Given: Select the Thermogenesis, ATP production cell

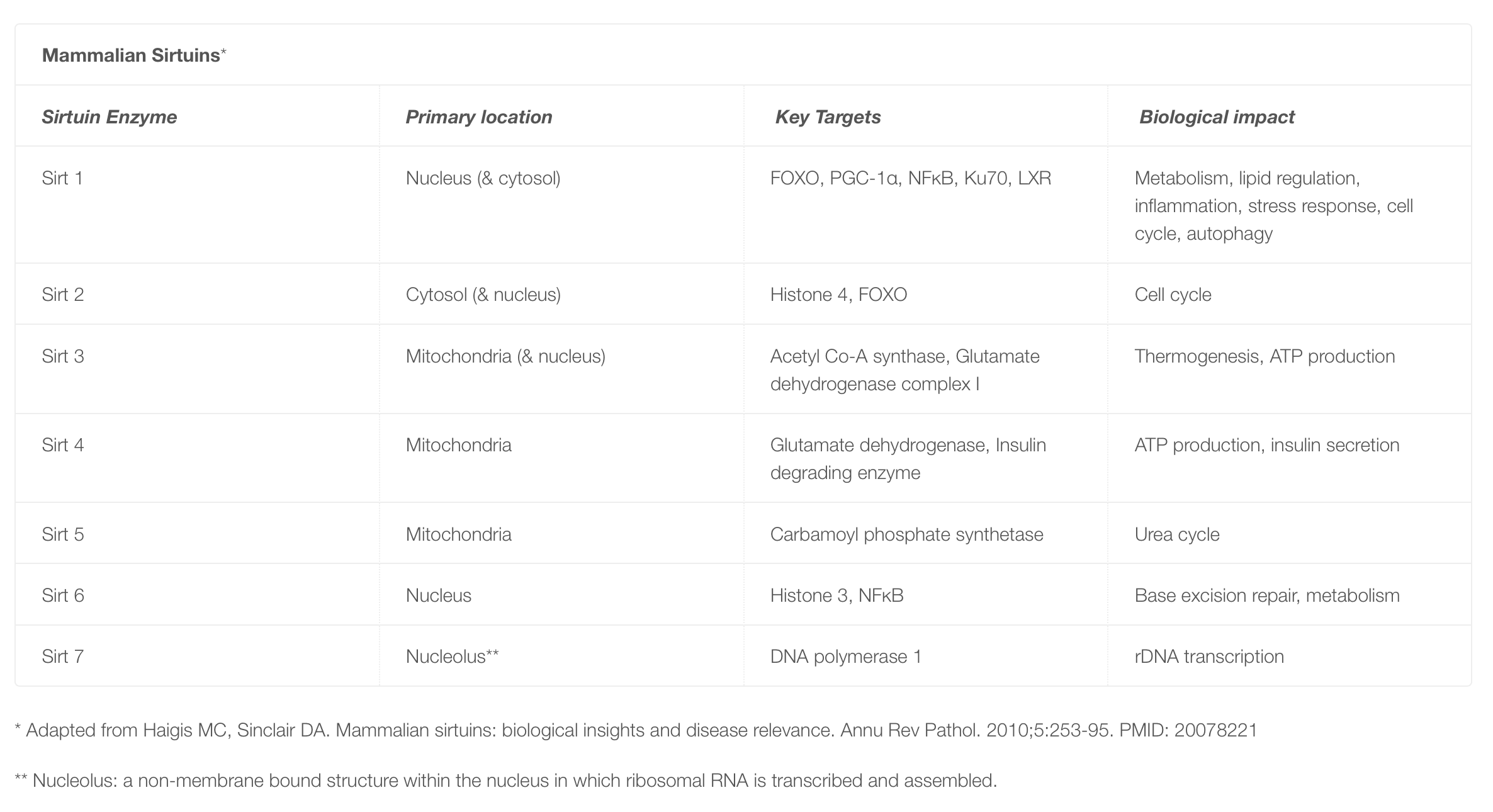Looking at the screenshot, I should (1265, 356).
